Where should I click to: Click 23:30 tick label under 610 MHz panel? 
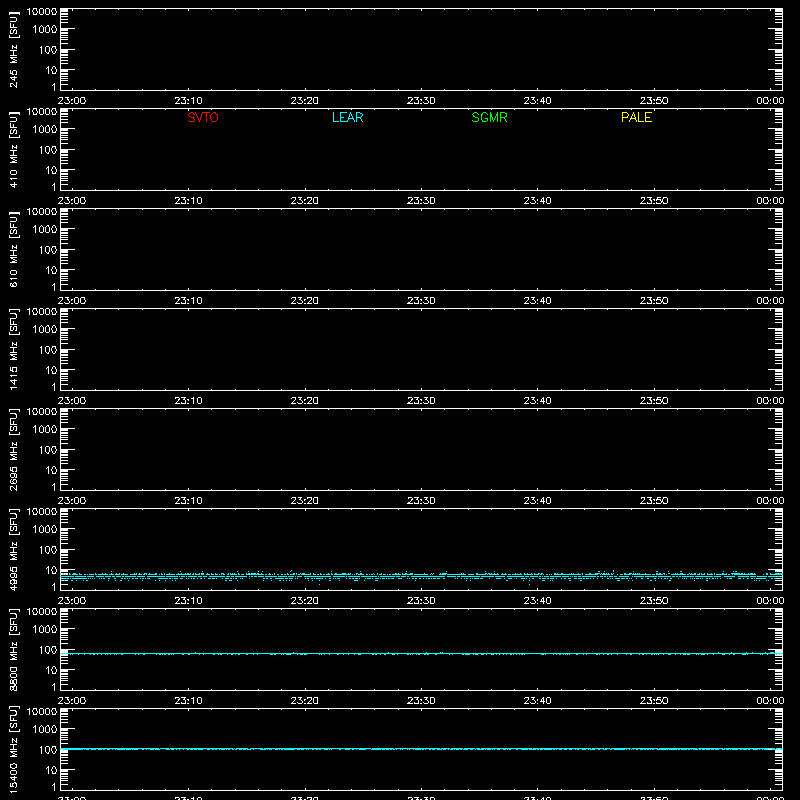click(421, 301)
